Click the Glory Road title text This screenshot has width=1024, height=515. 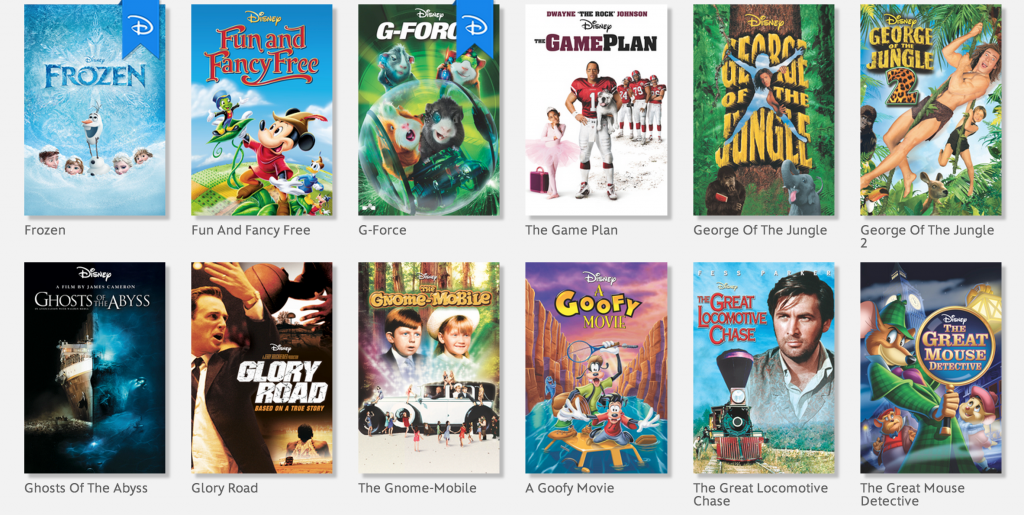point(225,488)
